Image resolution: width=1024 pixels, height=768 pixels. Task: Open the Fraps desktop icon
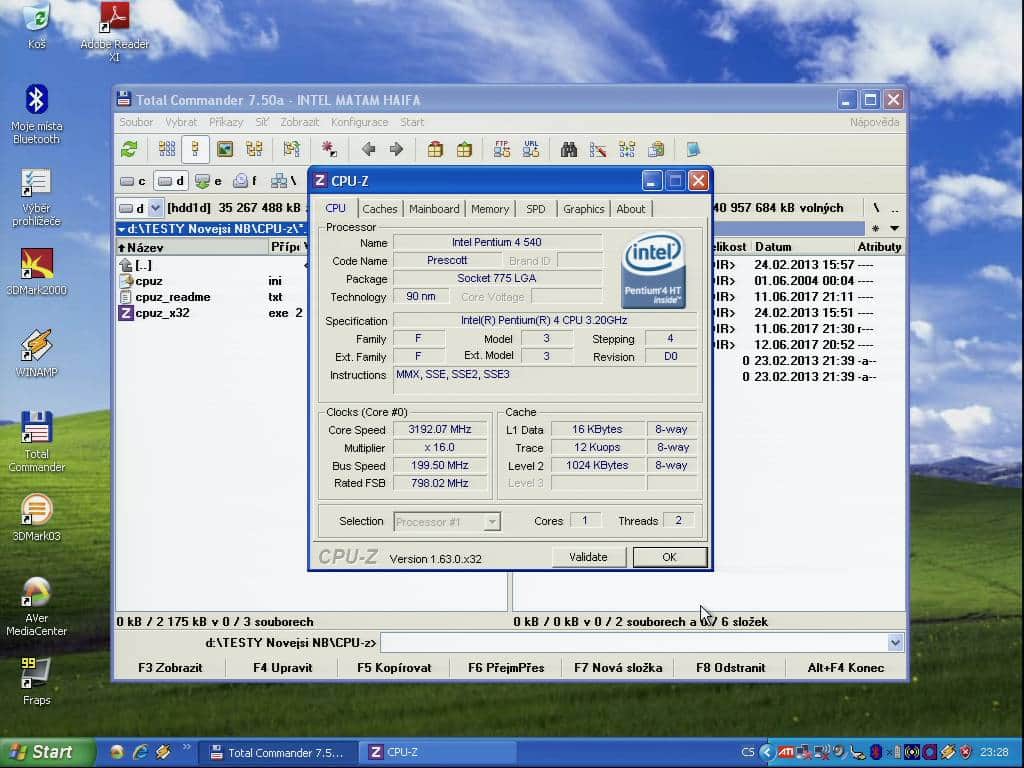(x=37, y=682)
